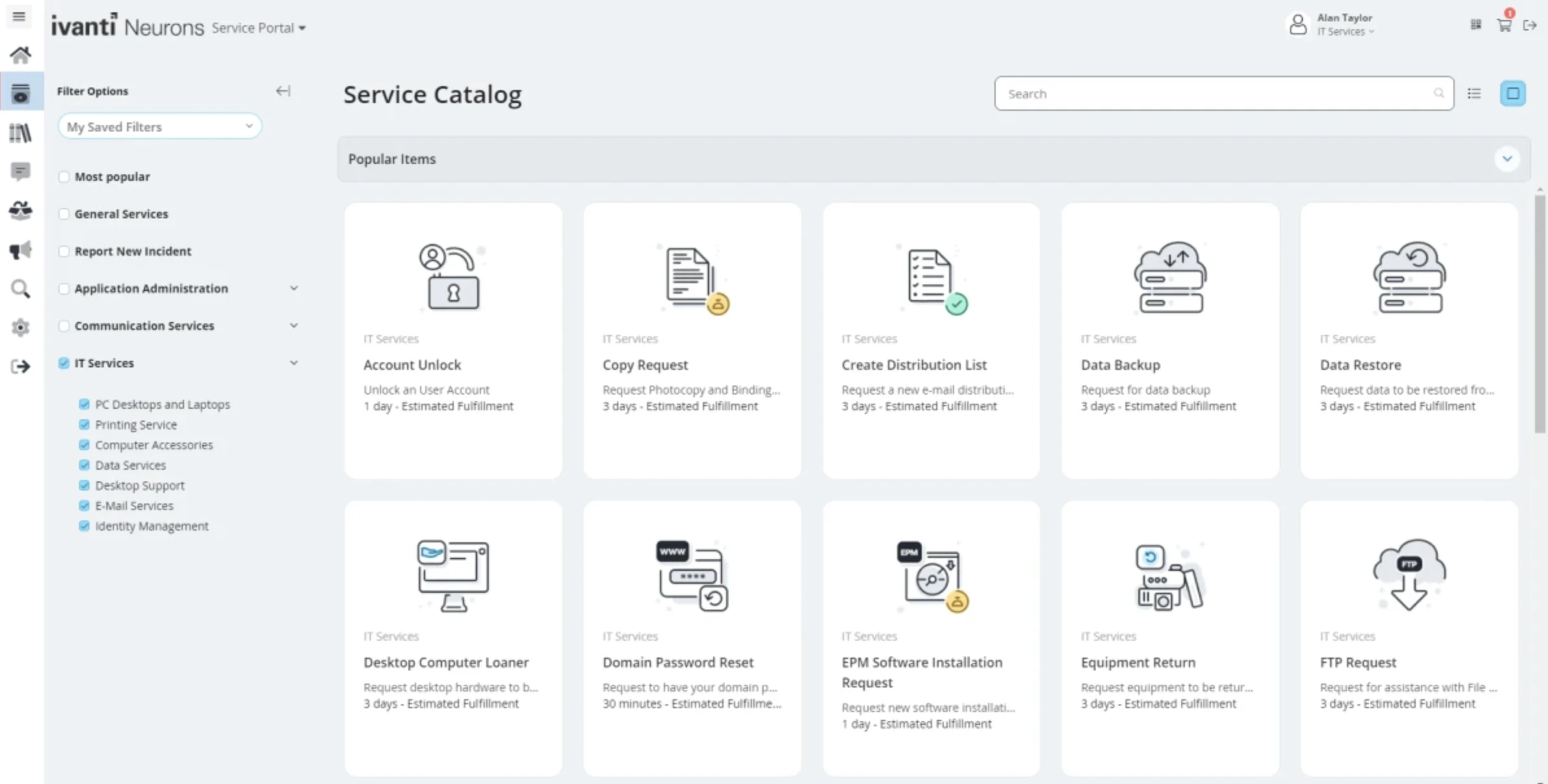The height and width of the screenshot is (784, 1548).
Task: Click the user avatar icon
Action: 1298,25
